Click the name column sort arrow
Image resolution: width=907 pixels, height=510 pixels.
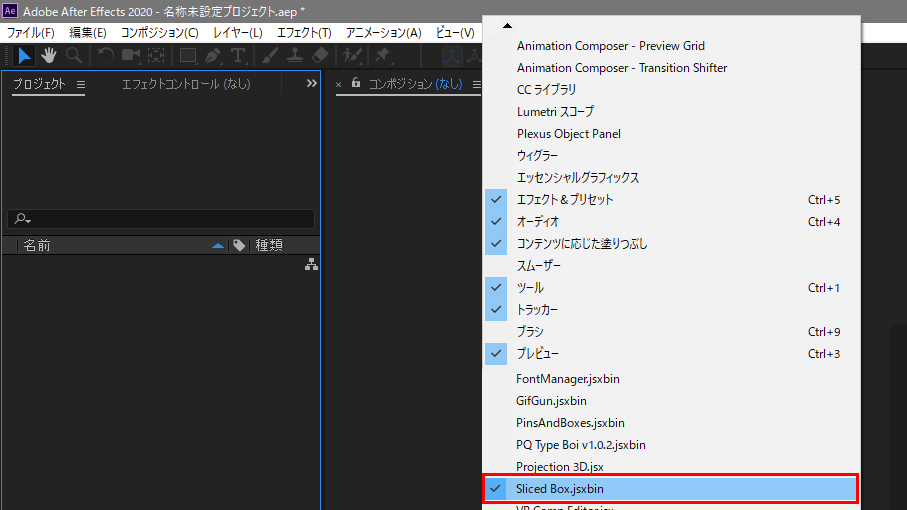click(217, 246)
